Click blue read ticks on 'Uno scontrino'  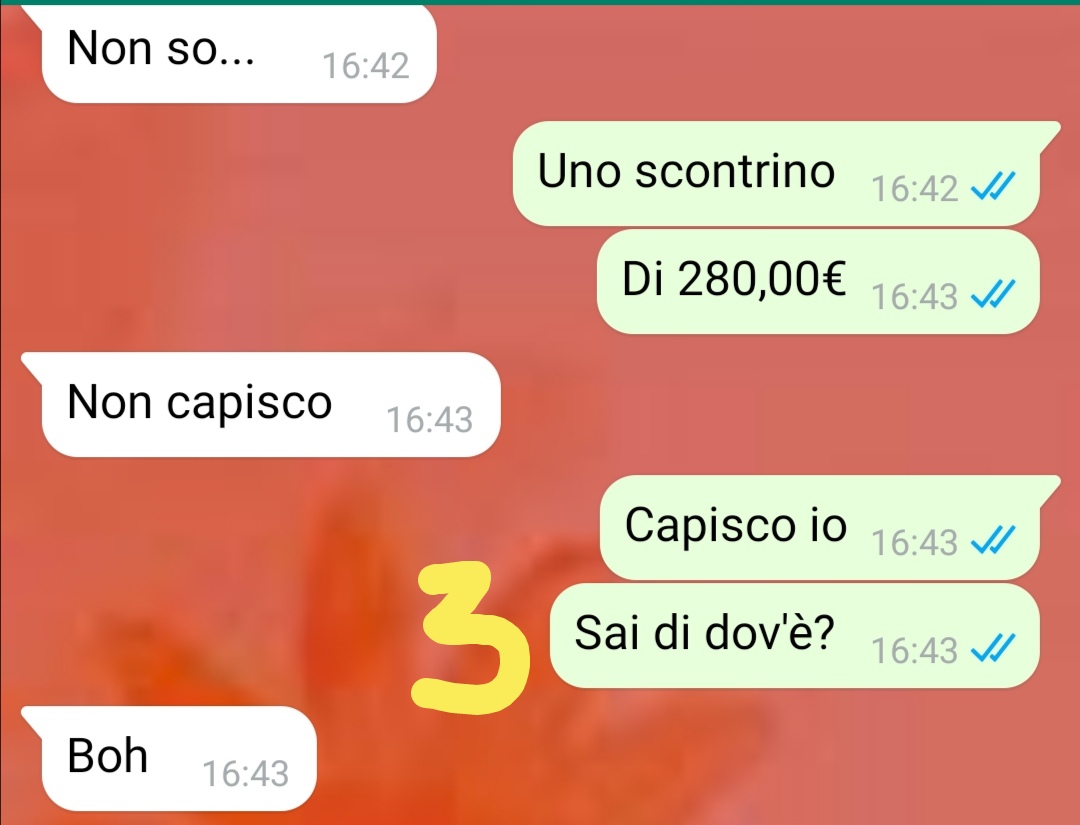[x=993, y=186]
